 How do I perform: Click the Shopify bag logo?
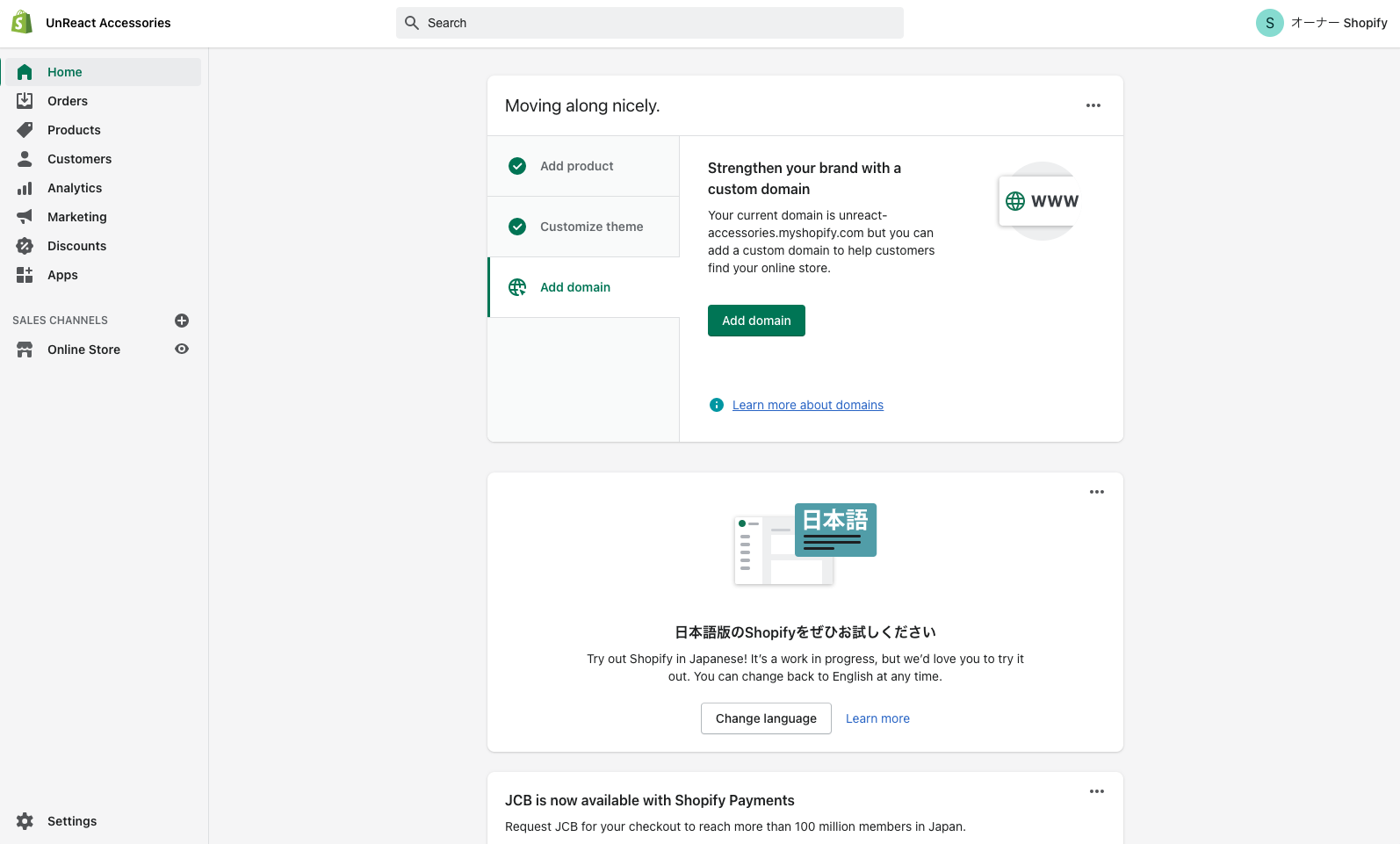pyautogui.click(x=22, y=23)
